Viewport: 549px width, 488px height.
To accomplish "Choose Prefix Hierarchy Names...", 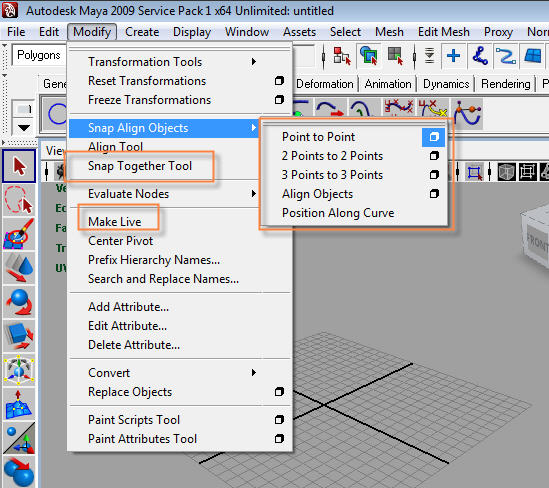I will [154, 260].
